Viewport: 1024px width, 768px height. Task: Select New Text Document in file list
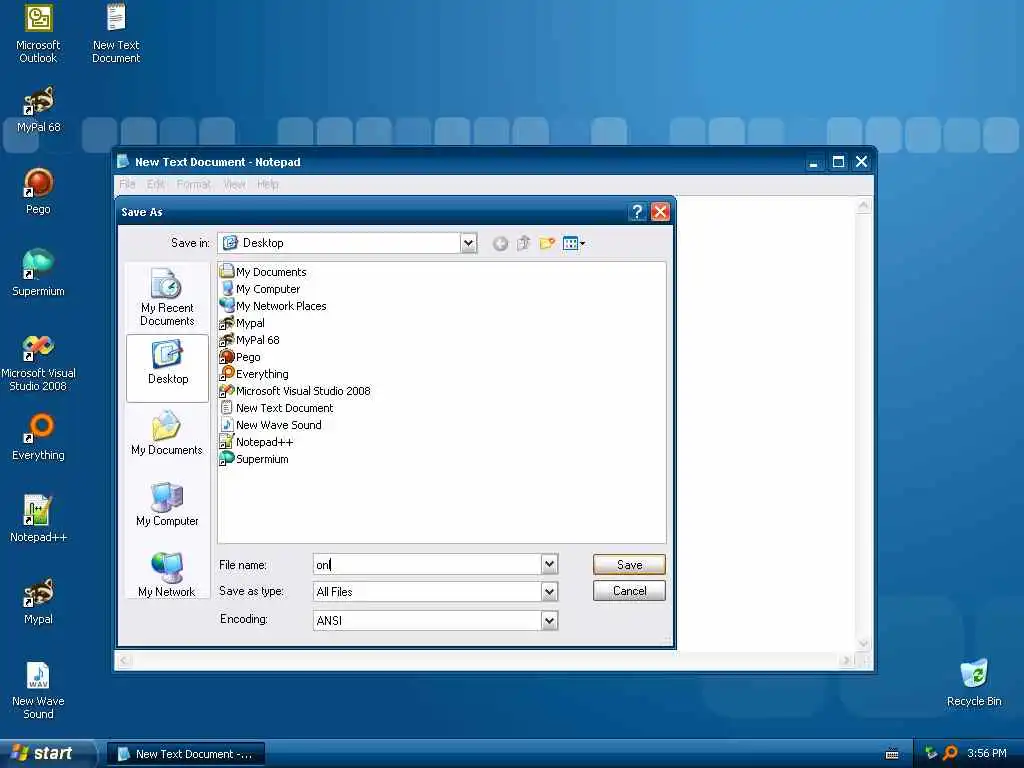click(x=277, y=408)
